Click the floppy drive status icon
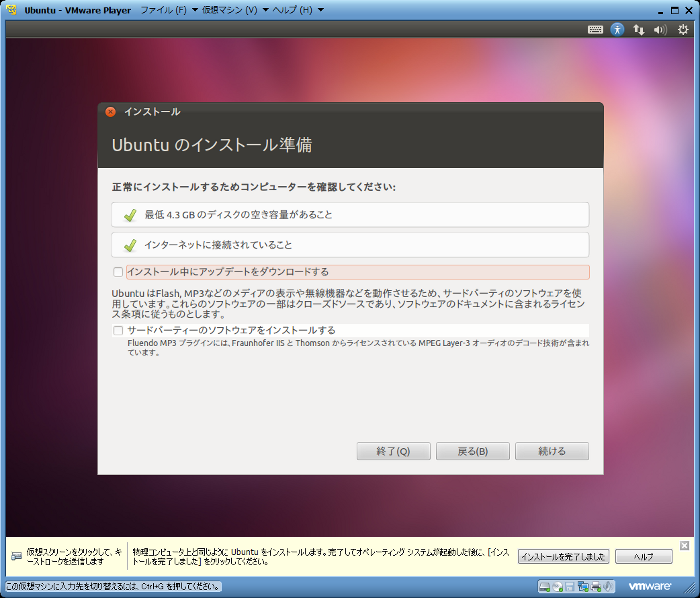 (x=570, y=586)
